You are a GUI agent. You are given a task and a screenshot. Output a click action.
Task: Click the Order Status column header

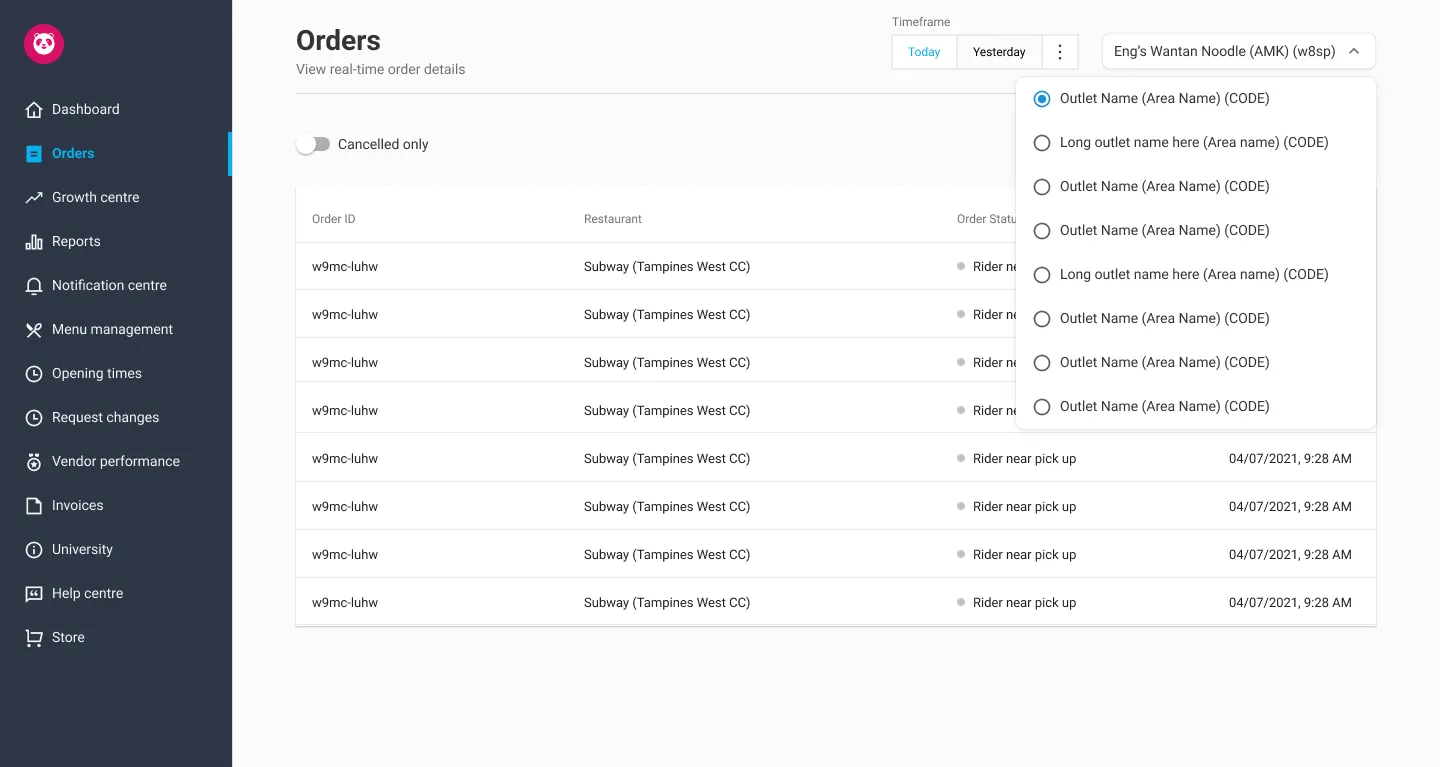986,219
